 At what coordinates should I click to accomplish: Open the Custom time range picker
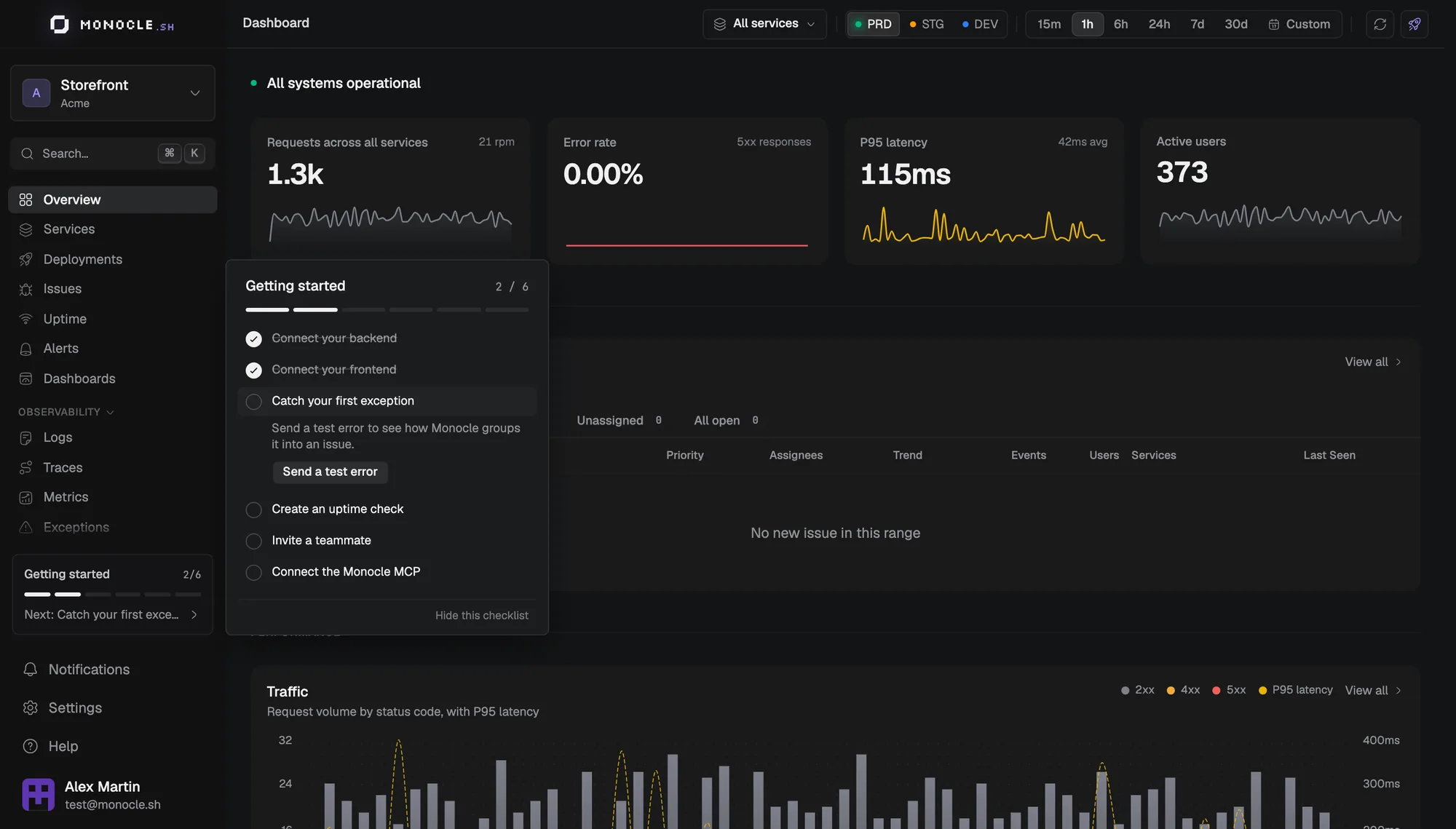(1299, 24)
